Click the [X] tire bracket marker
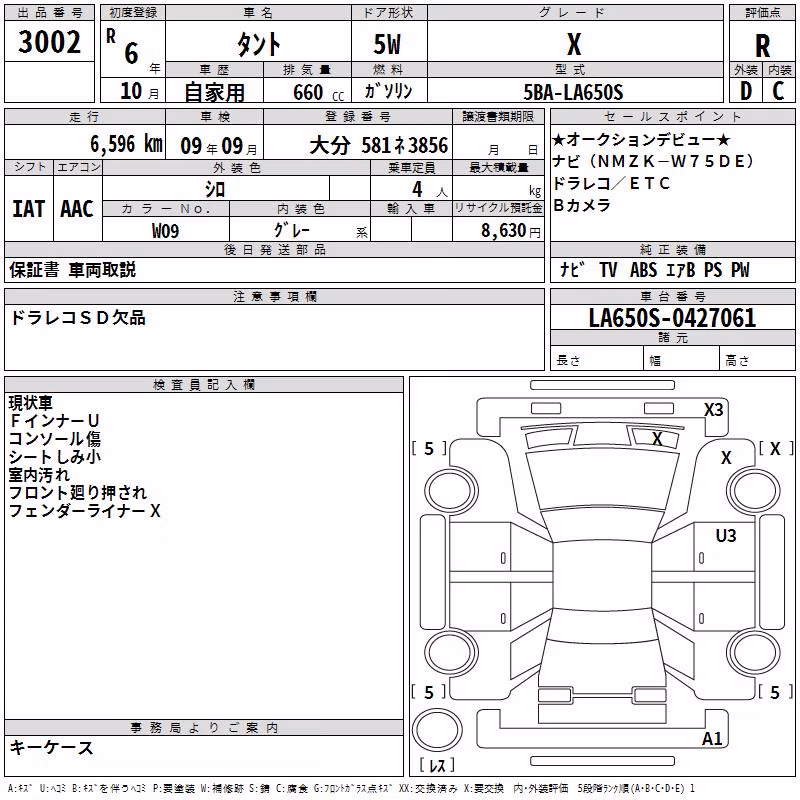 775,448
